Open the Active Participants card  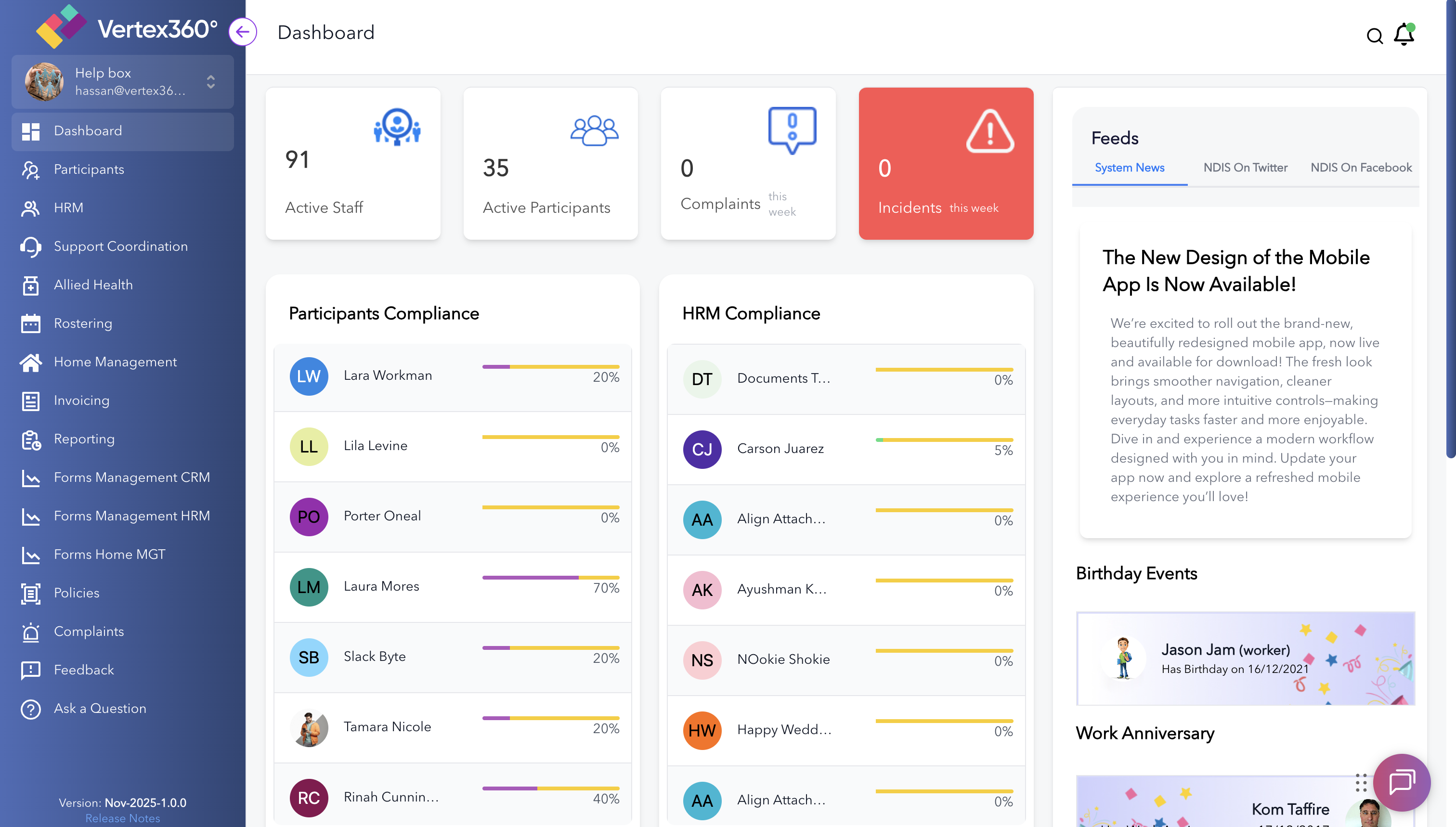[550, 164]
